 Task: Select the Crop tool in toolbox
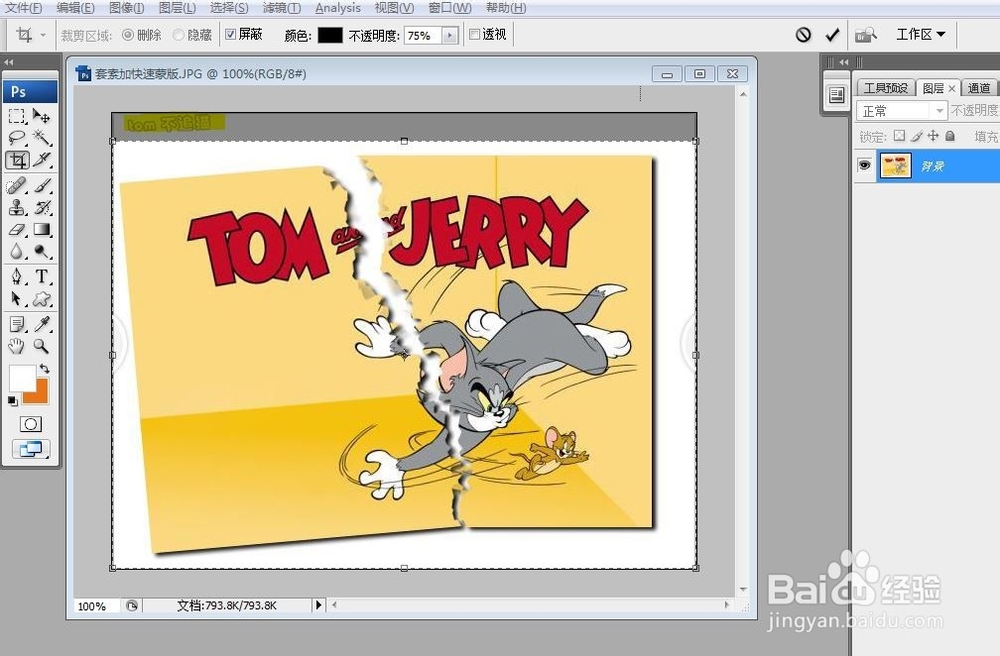(x=17, y=160)
